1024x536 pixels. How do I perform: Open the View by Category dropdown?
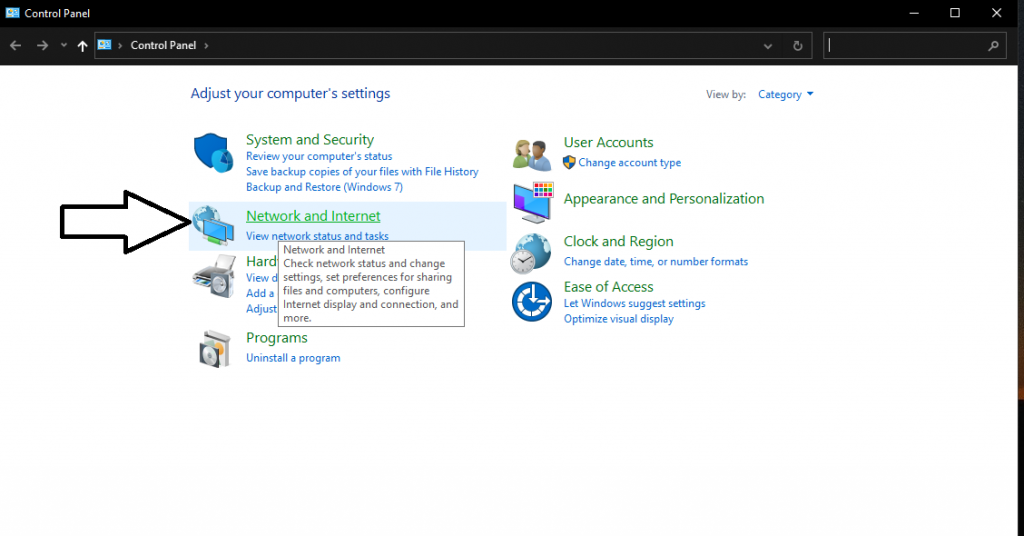tap(786, 95)
